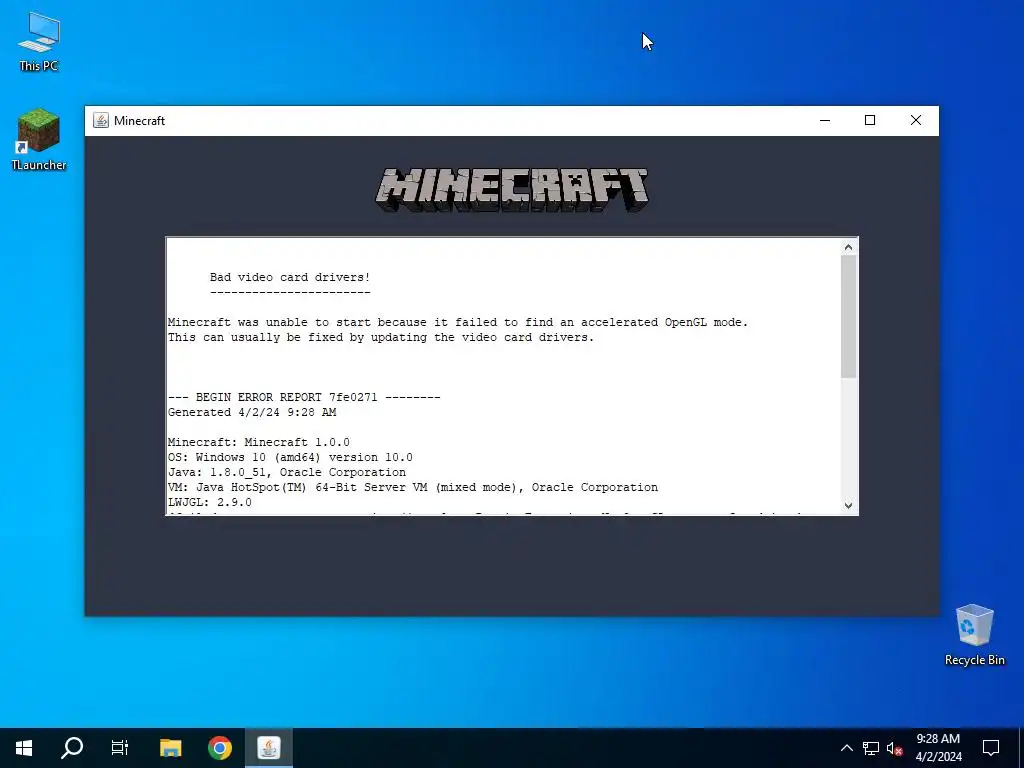1024x768 pixels.
Task: Open the Windows Start menu
Action: [x=24, y=748]
